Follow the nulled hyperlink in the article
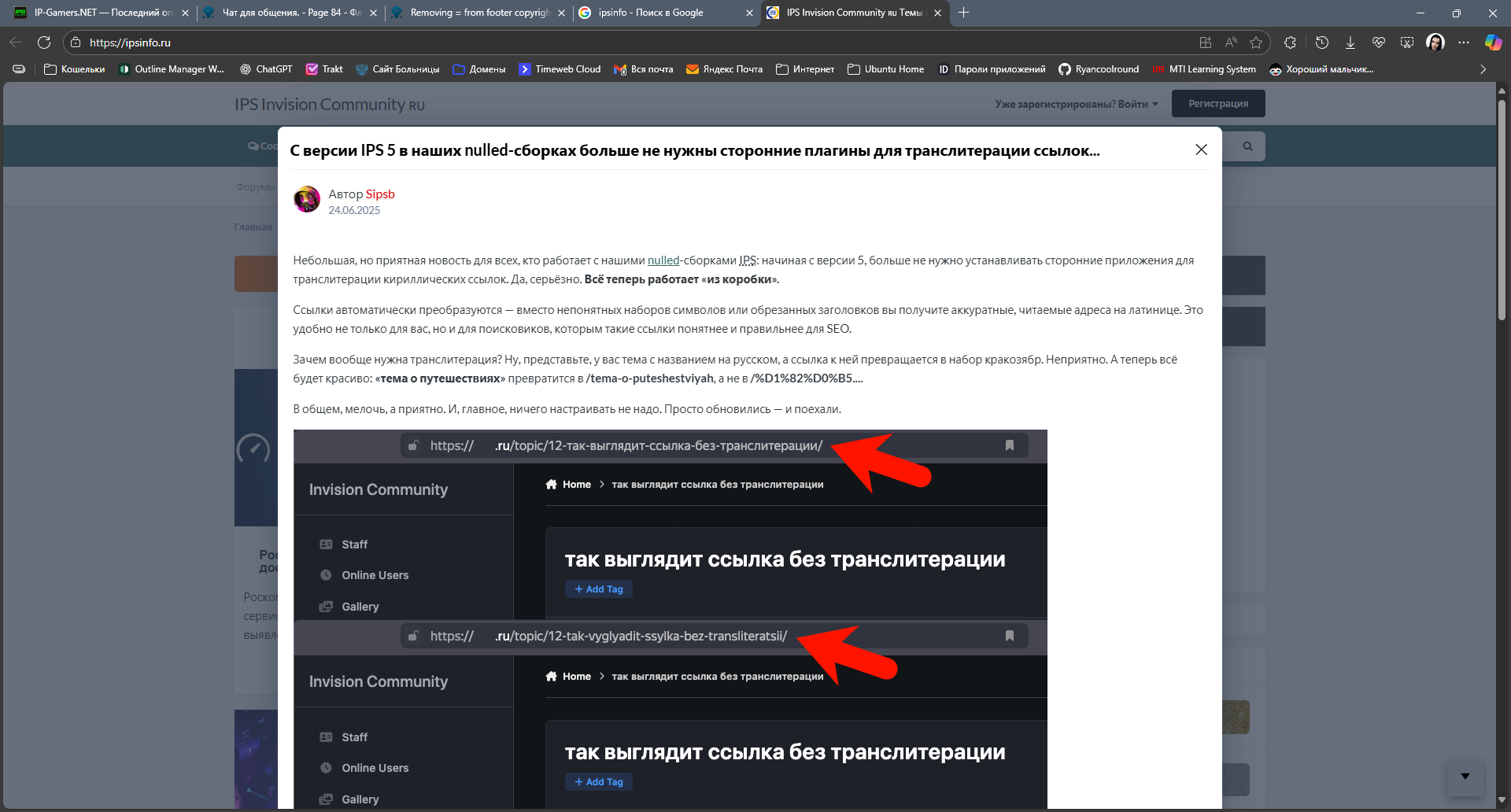 (663, 260)
